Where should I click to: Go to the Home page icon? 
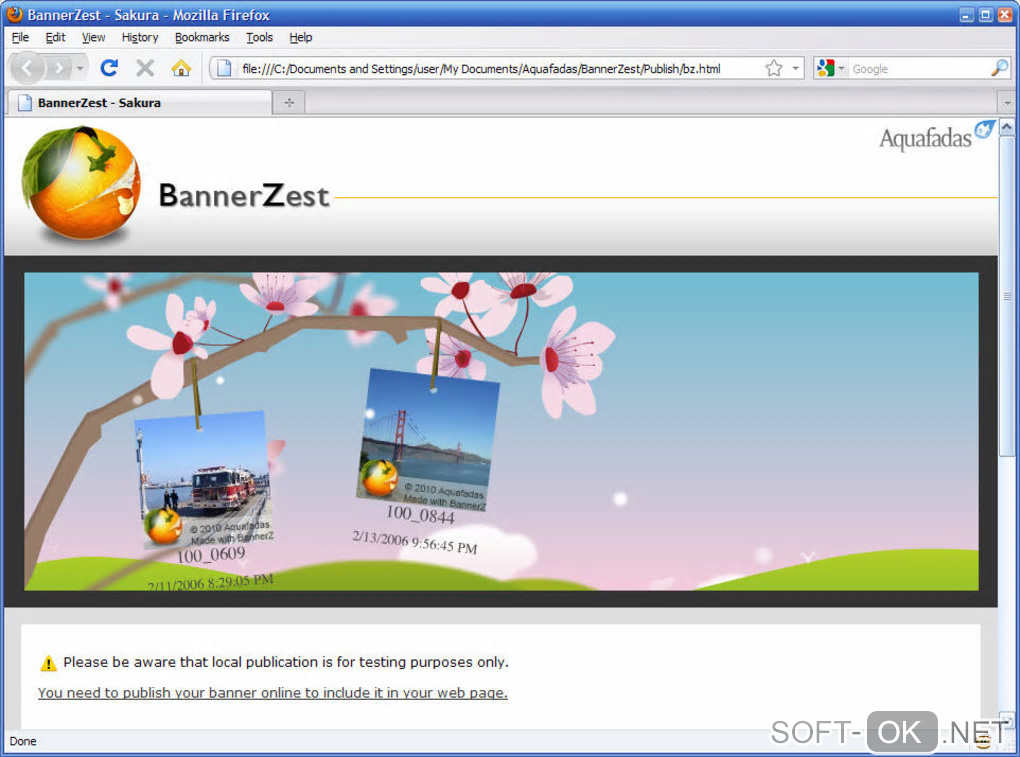(181, 68)
